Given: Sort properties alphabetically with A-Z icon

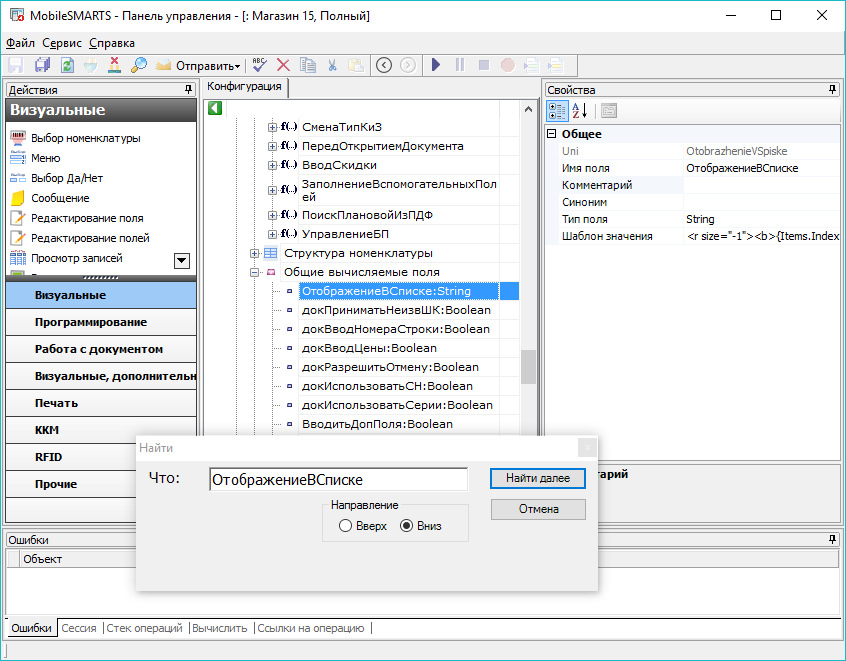Looking at the screenshot, I should [579, 111].
